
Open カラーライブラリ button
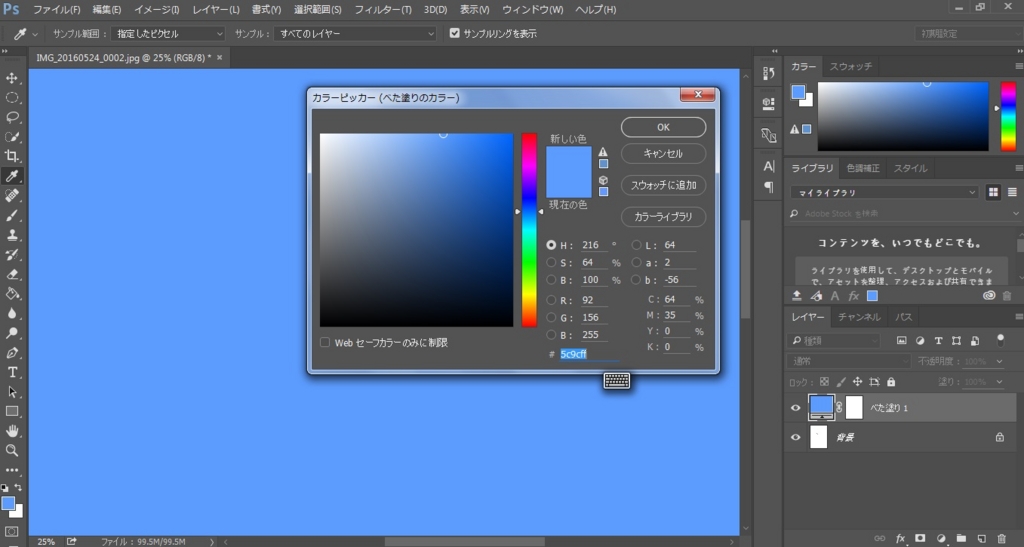(x=663, y=216)
